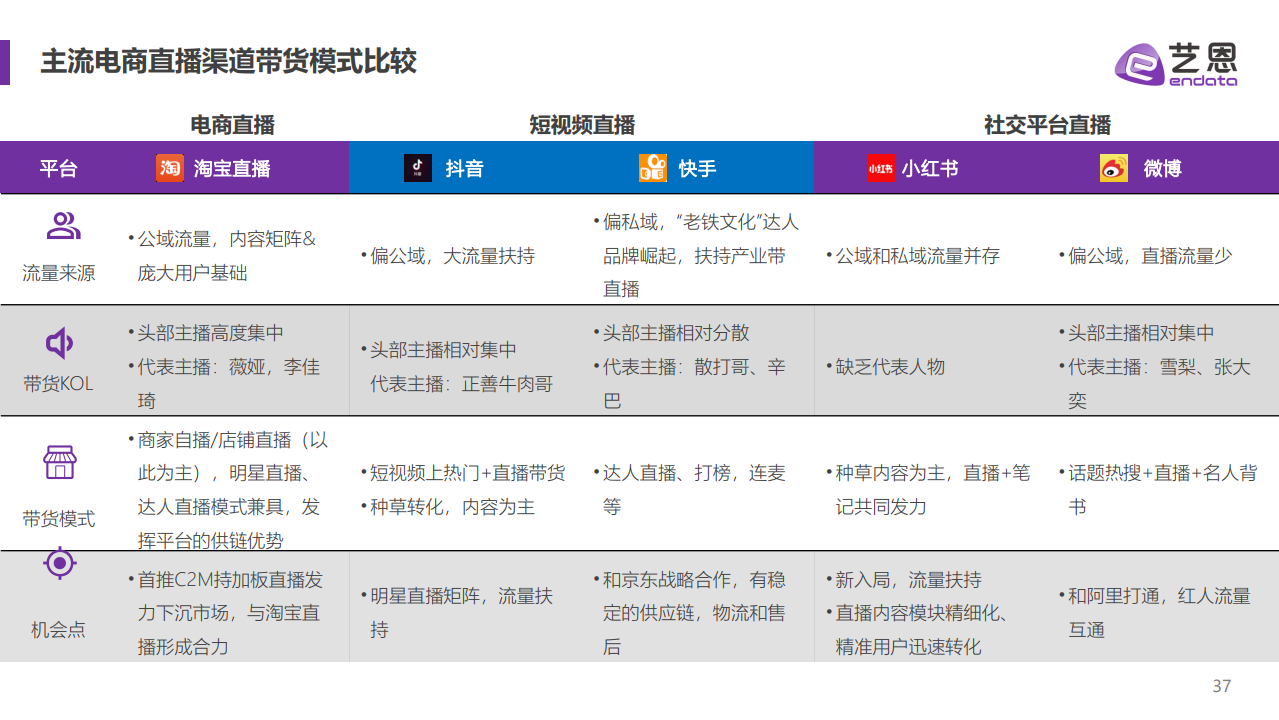Viewport: 1279px width, 720px height.
Task: Click the Taobao Live orange logo icon
Action: point(169,168)
